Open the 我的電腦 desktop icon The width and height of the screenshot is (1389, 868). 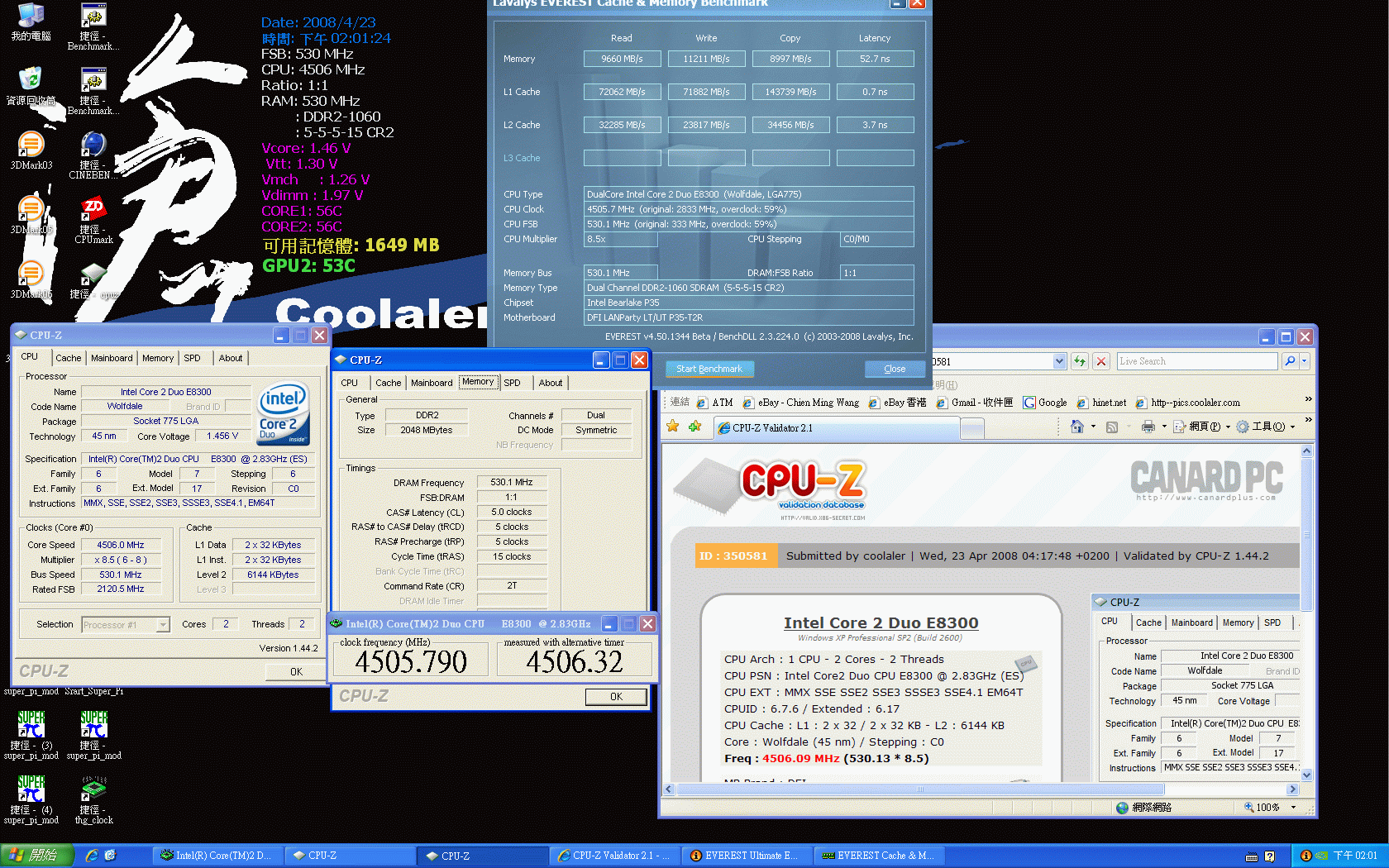31,21
